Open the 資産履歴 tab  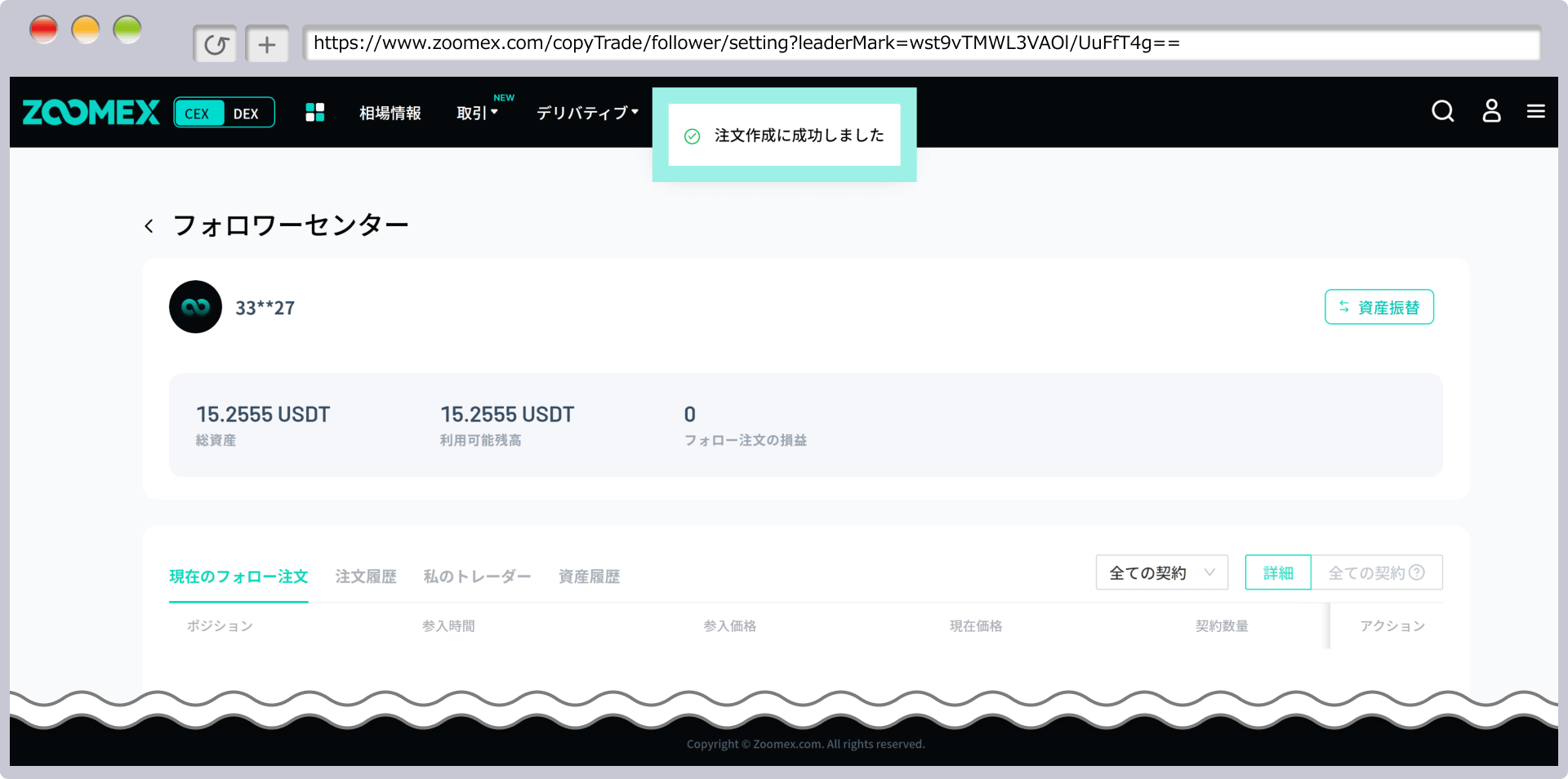pos(590,576)
